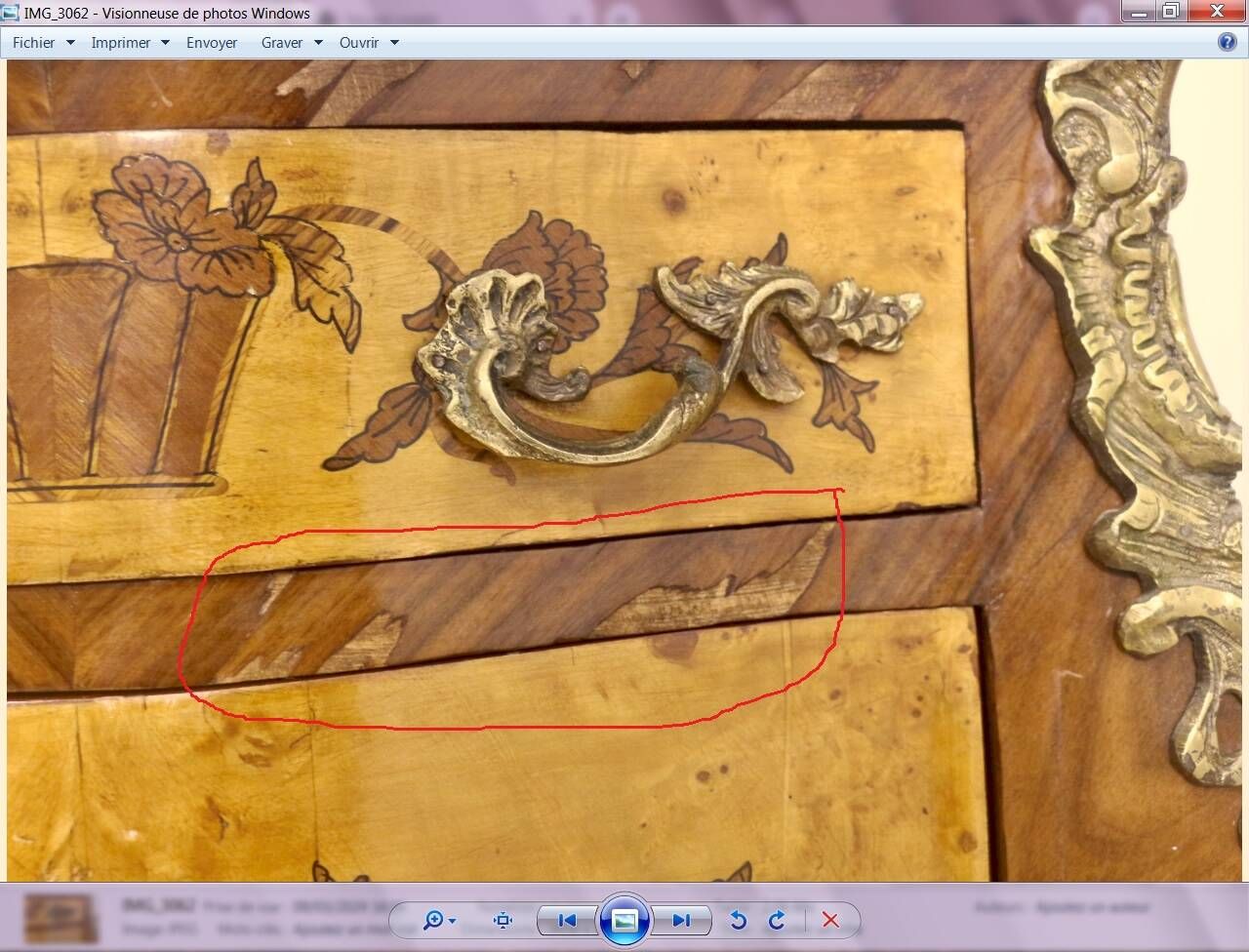Expand the Ouvrir dropdown menu
The width and height of the screenshot is (1249, 952).
click(x=369, y=43)
